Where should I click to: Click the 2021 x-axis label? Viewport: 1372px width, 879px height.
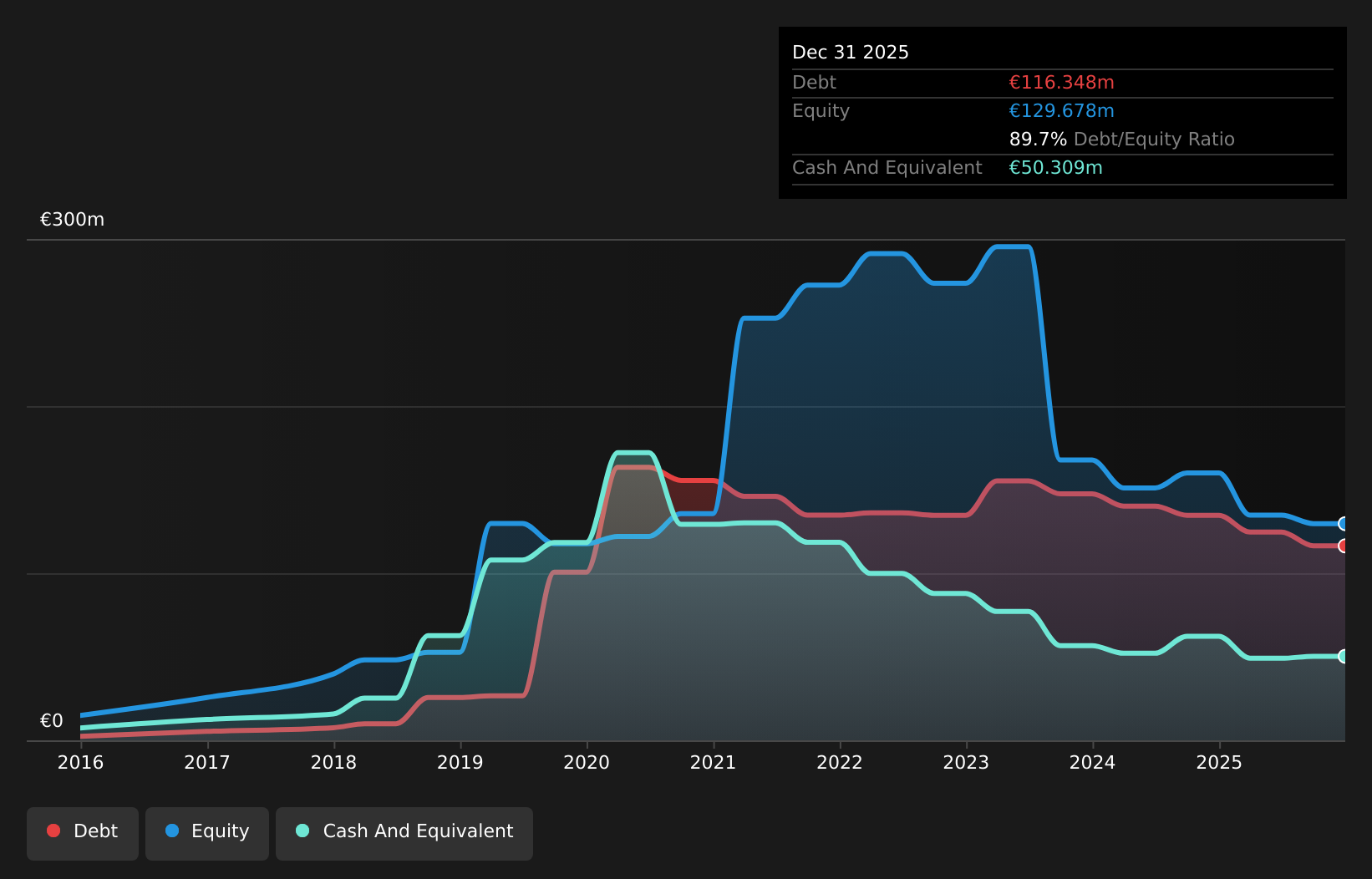click(713, 763)
